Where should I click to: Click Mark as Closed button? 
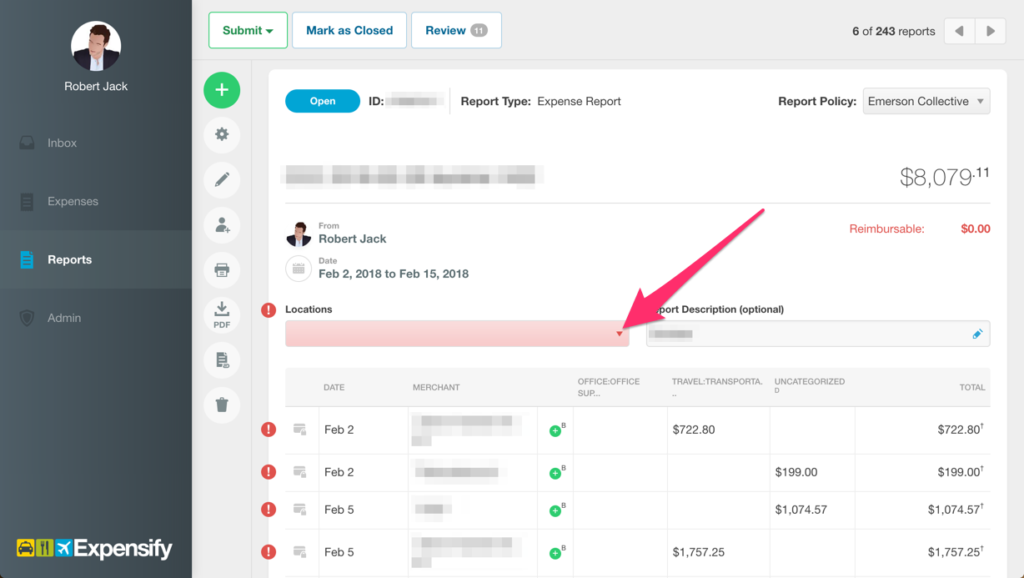coord(349,30)
